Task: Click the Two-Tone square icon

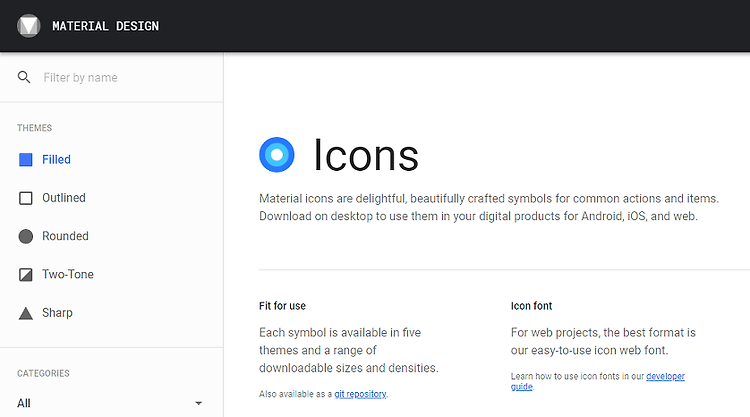Action: click(x=25, y=274)
